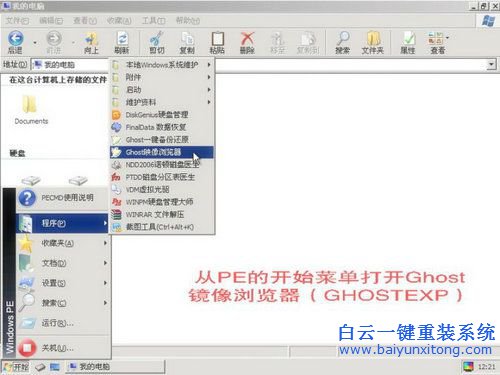This screenshot has height=375, width=500.
Task: Click the 复制 copy icon
Action: 187,42
